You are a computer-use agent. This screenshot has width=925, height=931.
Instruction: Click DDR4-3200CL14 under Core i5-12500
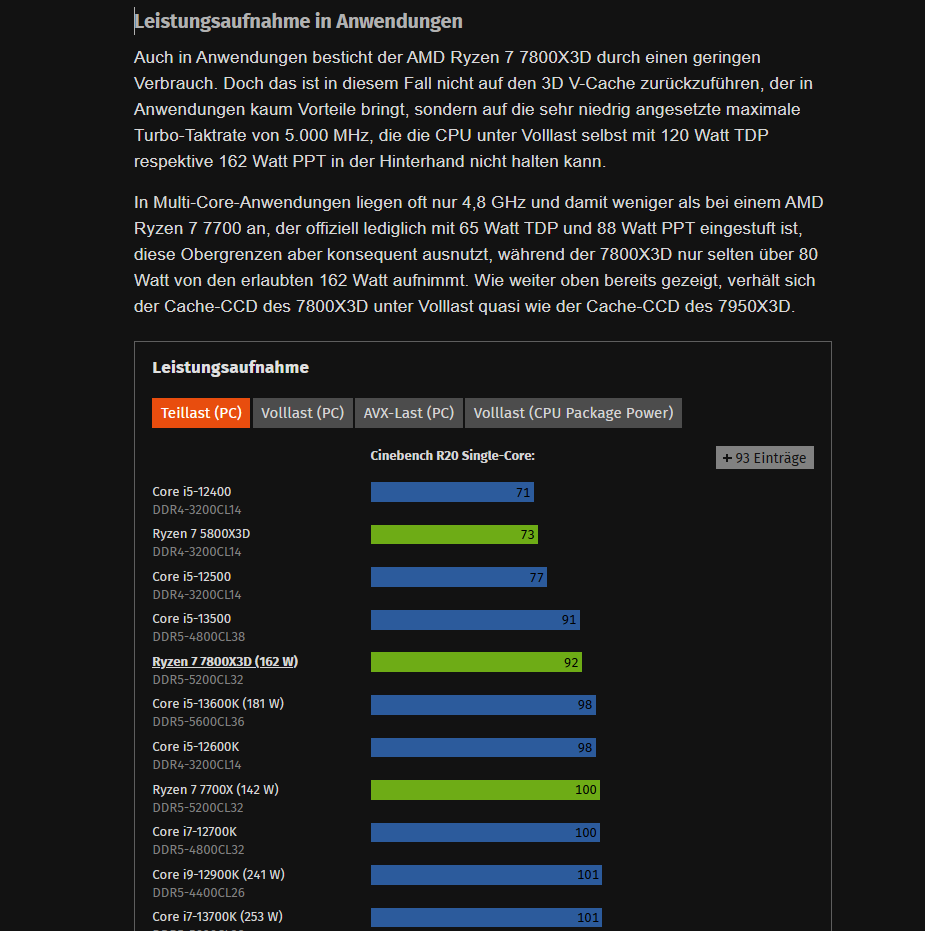click(x=197, y=594)
